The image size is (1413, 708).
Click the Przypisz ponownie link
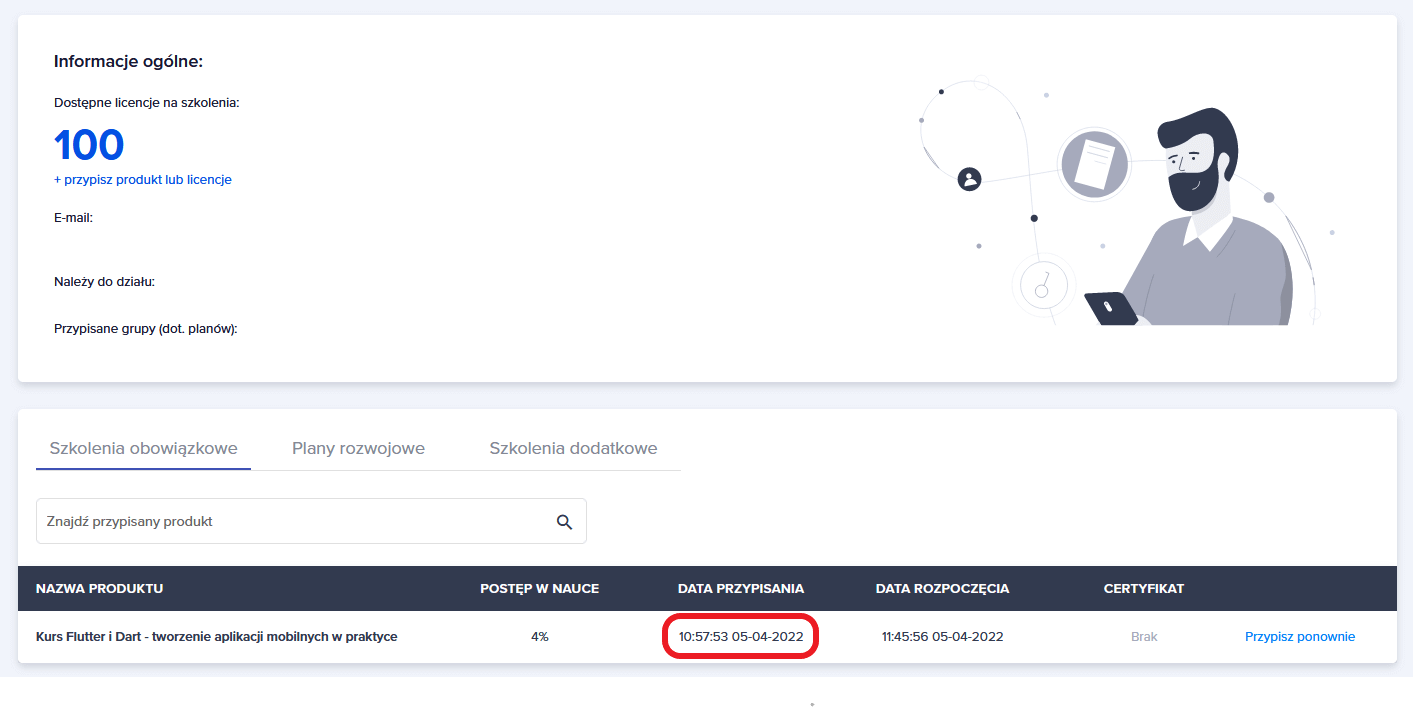(1299, 637)
